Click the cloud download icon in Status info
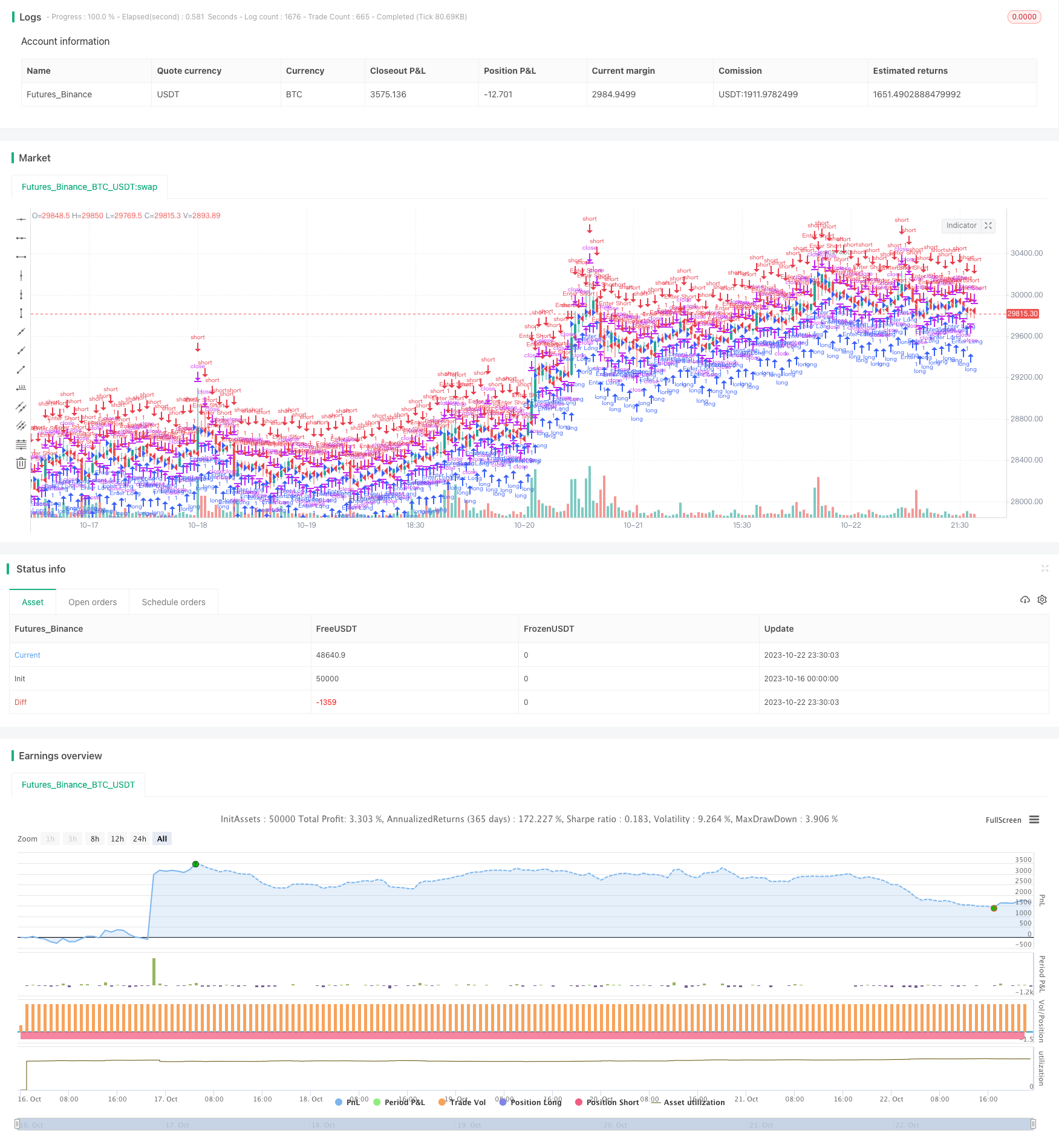The width and height of the screenshot is (1059, 1148). point(1025,600)
